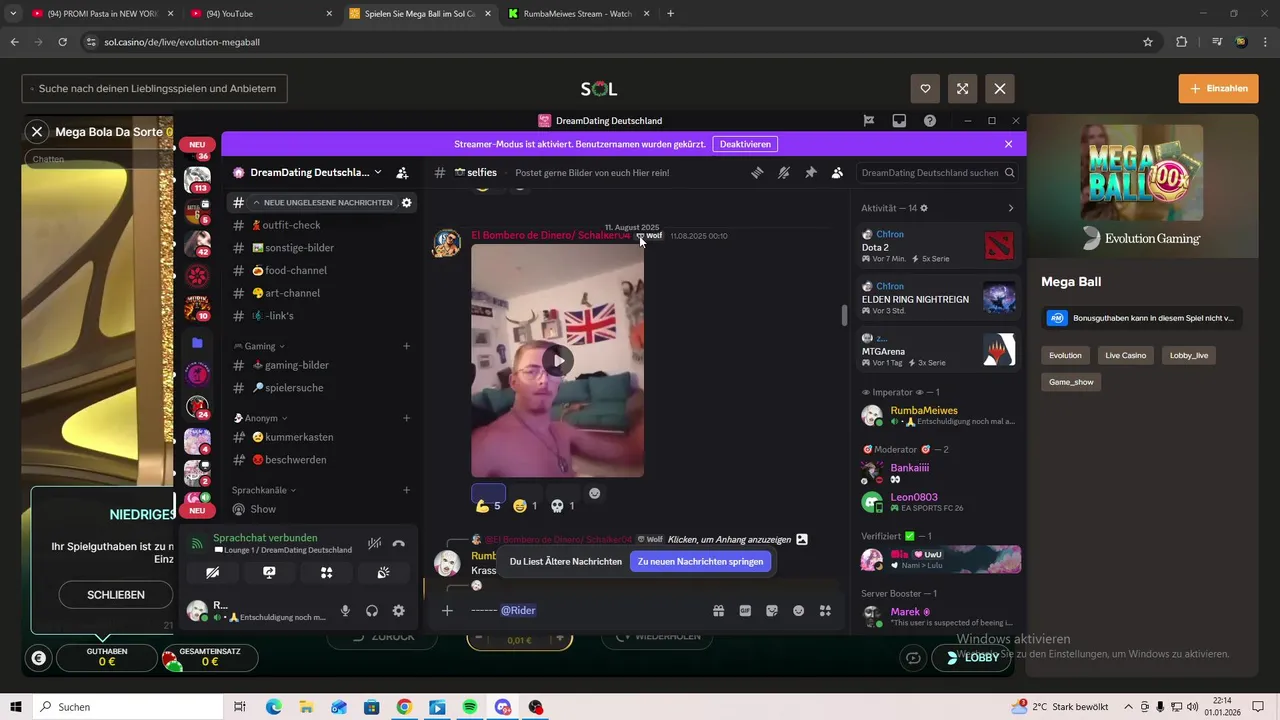Add a channel to Gaming category
Screen dimensions: 1280x720
click(x=406, y=346)
